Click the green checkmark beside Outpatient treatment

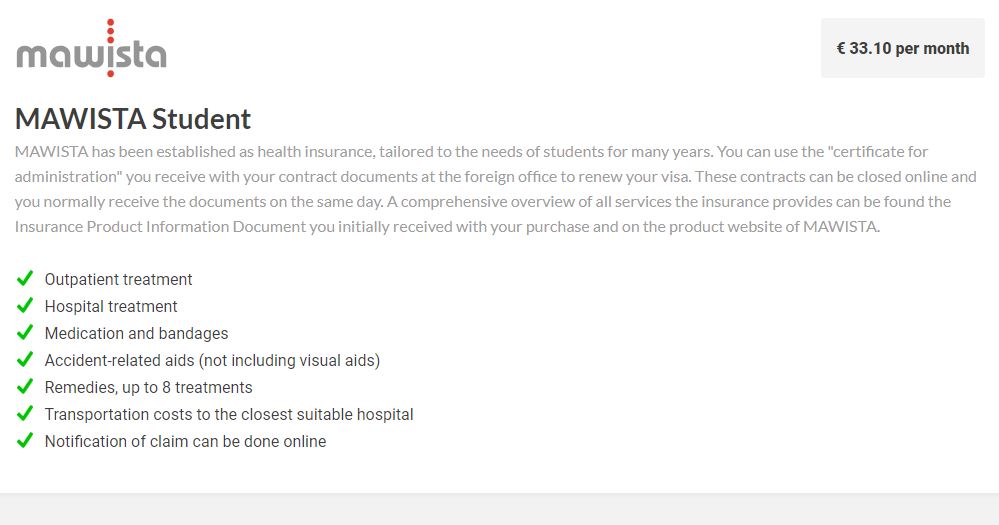click(x=25, y=278)
